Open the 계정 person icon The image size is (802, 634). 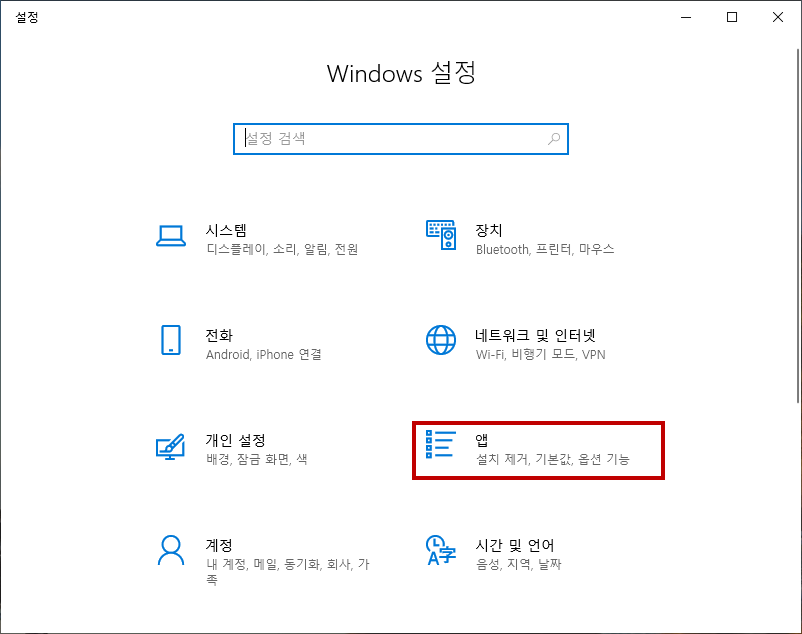(171, 550)
